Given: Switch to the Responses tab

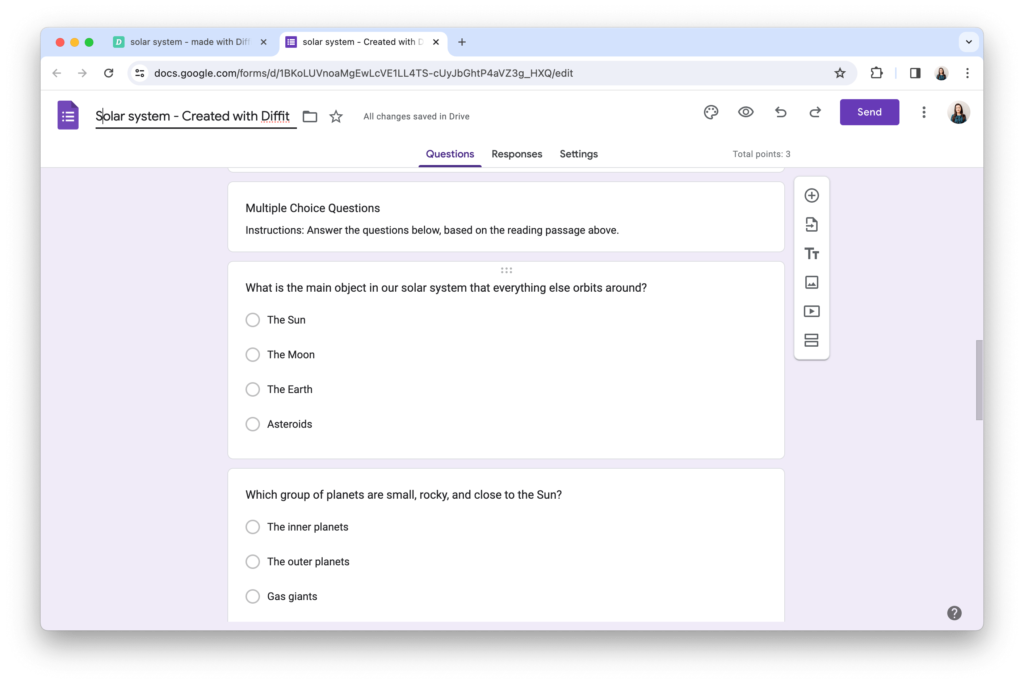Looking at the screenshot, I should tap(517, 154).
